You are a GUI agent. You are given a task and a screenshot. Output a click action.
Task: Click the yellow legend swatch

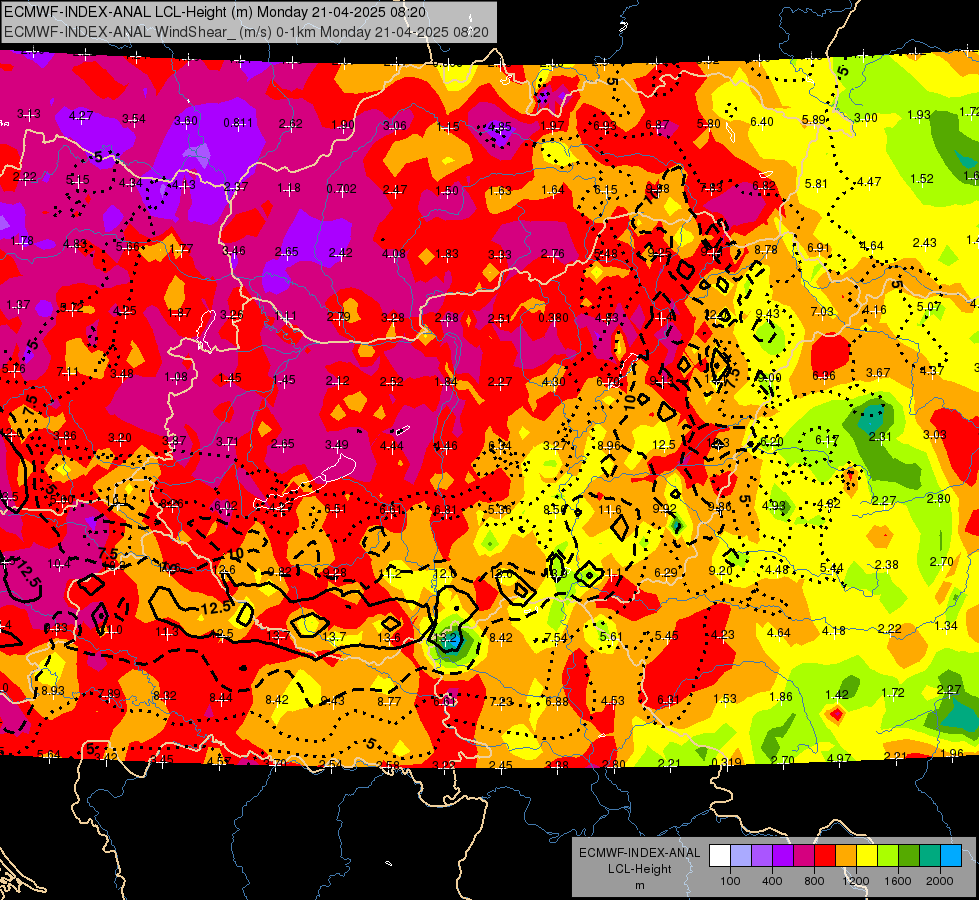pyautogui.click(x=867, y=856)
